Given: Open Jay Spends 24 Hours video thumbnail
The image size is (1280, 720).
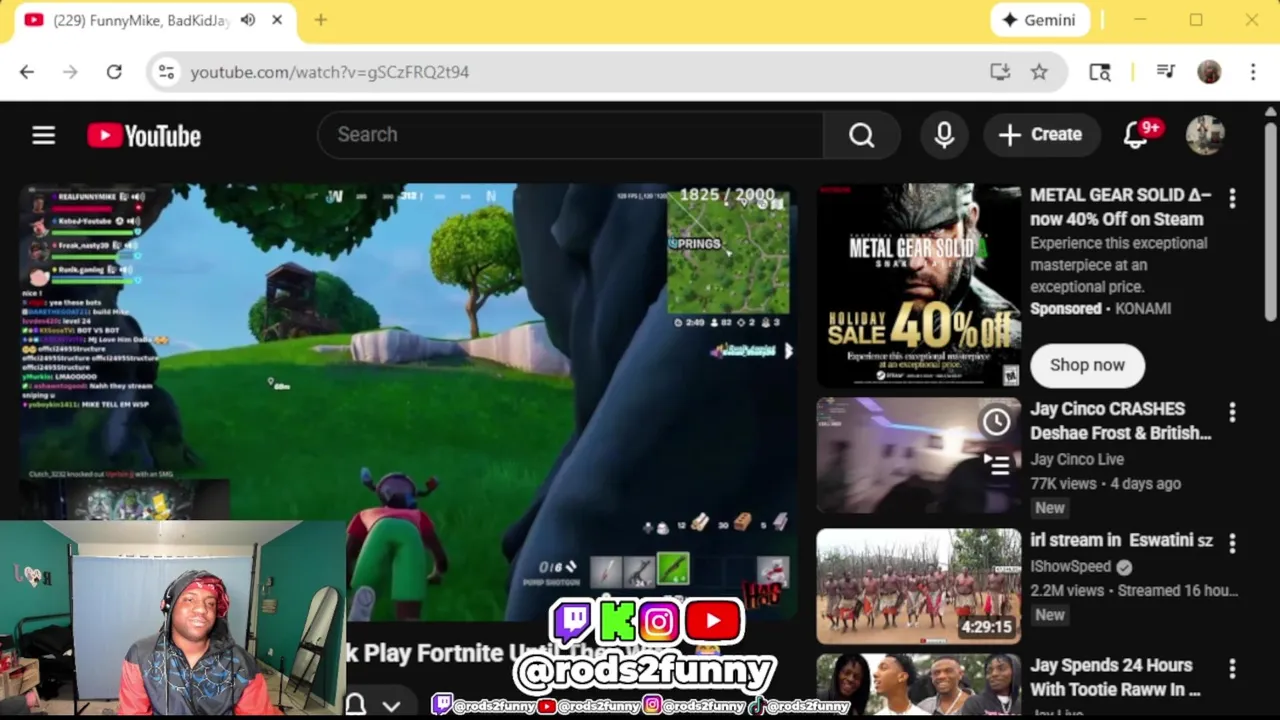Looking at the screenshot, I should pyautogui.click(x=919, y=685).
